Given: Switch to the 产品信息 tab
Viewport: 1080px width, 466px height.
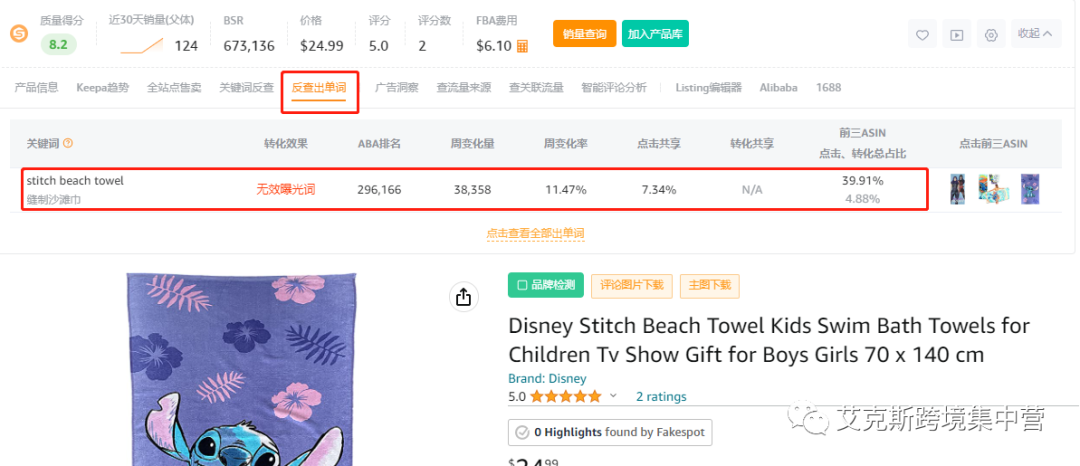Looking at the screenshot, I should [37, 87].
